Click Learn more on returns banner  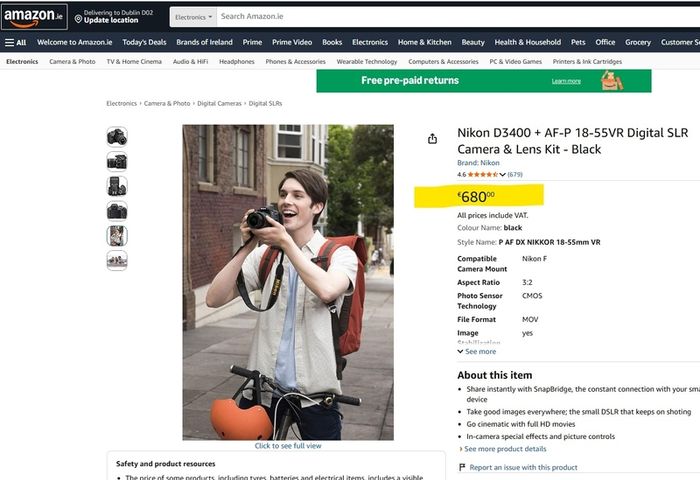tap(566, 81)
